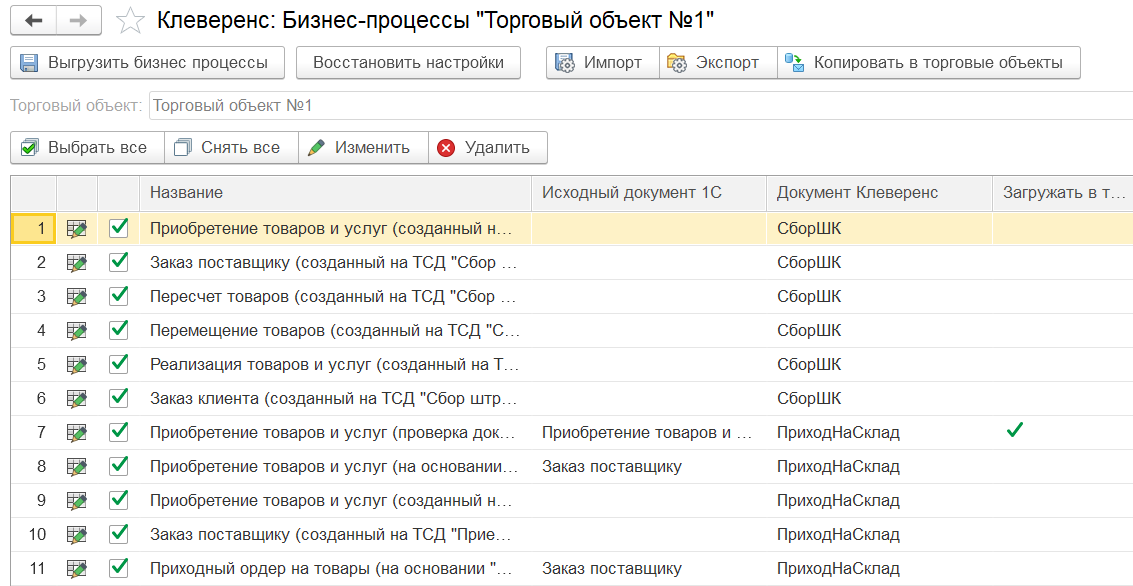Screen dimensions: 1133x586
Task: Select Заказ поставщику (созданный на ТСД "Прие… row
Action: tap(335, 535)
